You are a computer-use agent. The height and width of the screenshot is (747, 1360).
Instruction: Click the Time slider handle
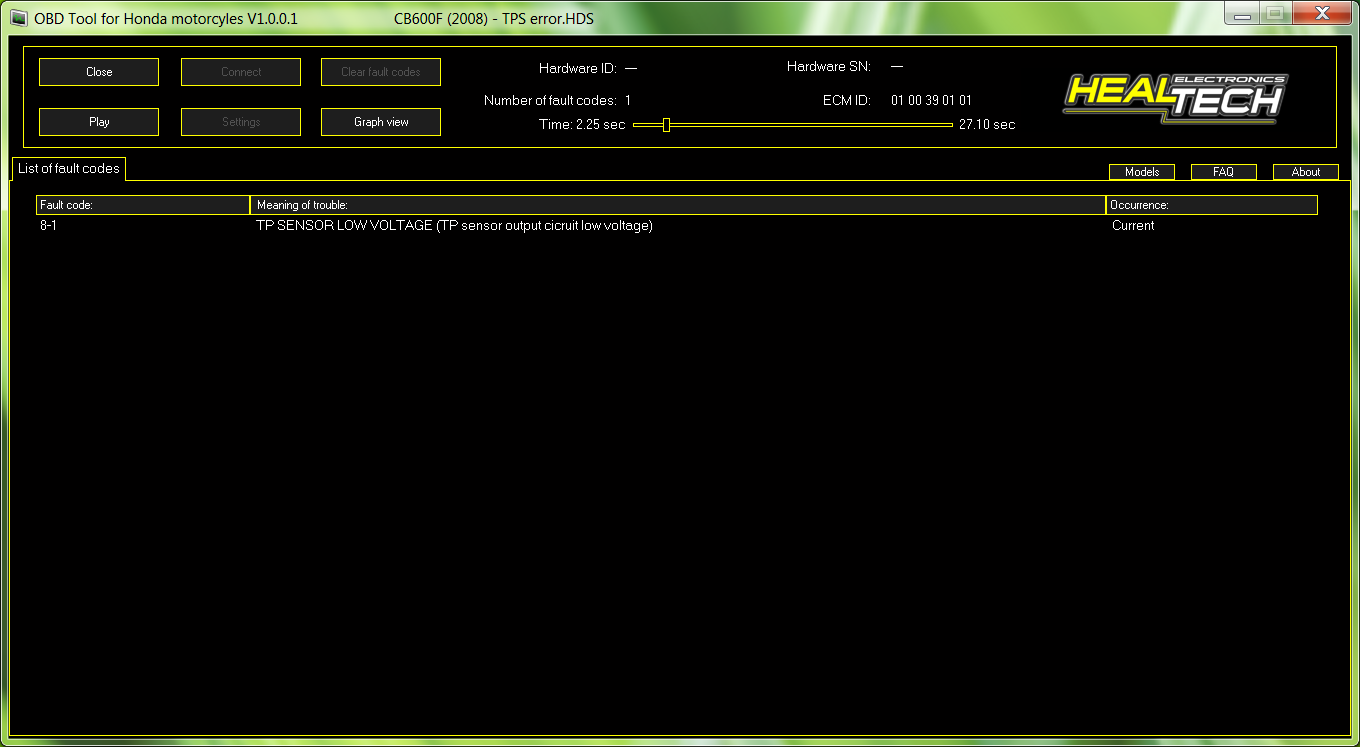(666, 125)
